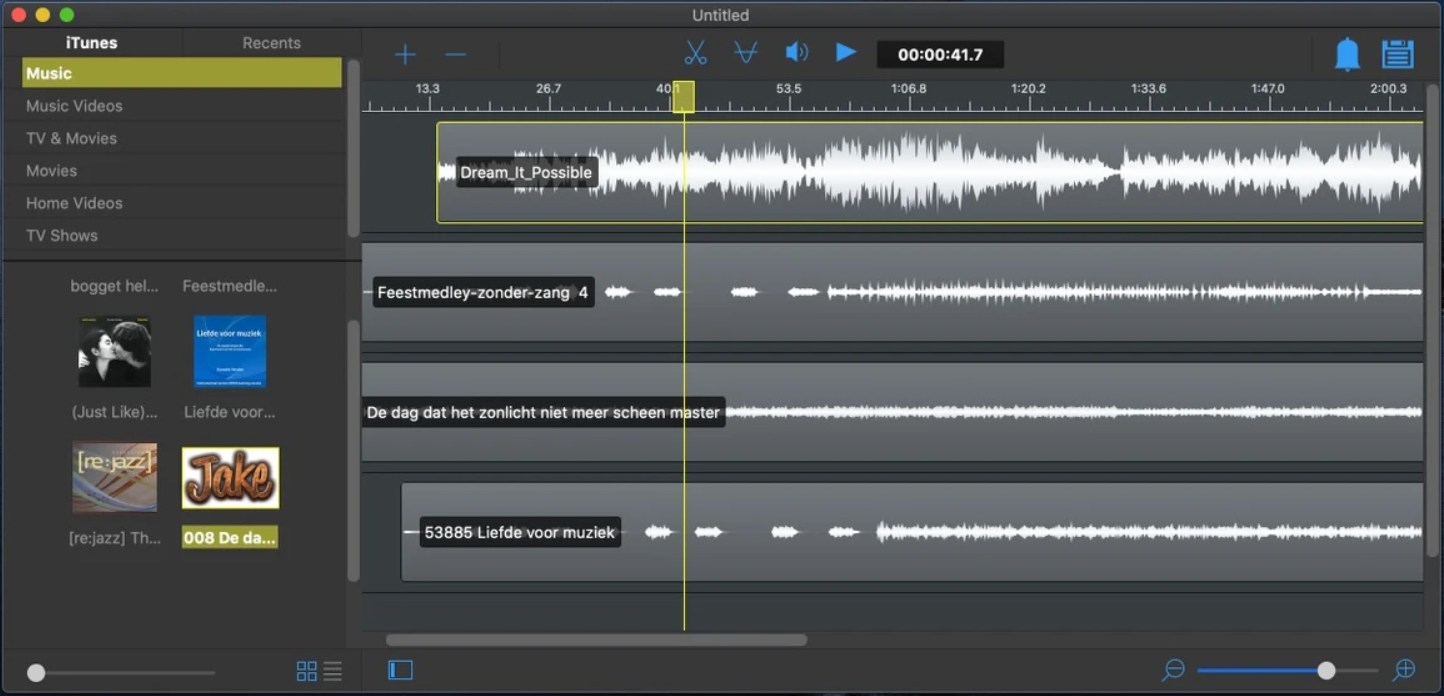The image size is (1444, 696).
Task: Click the zoom in magnifier icon
Action: [x=1404, y=670]
